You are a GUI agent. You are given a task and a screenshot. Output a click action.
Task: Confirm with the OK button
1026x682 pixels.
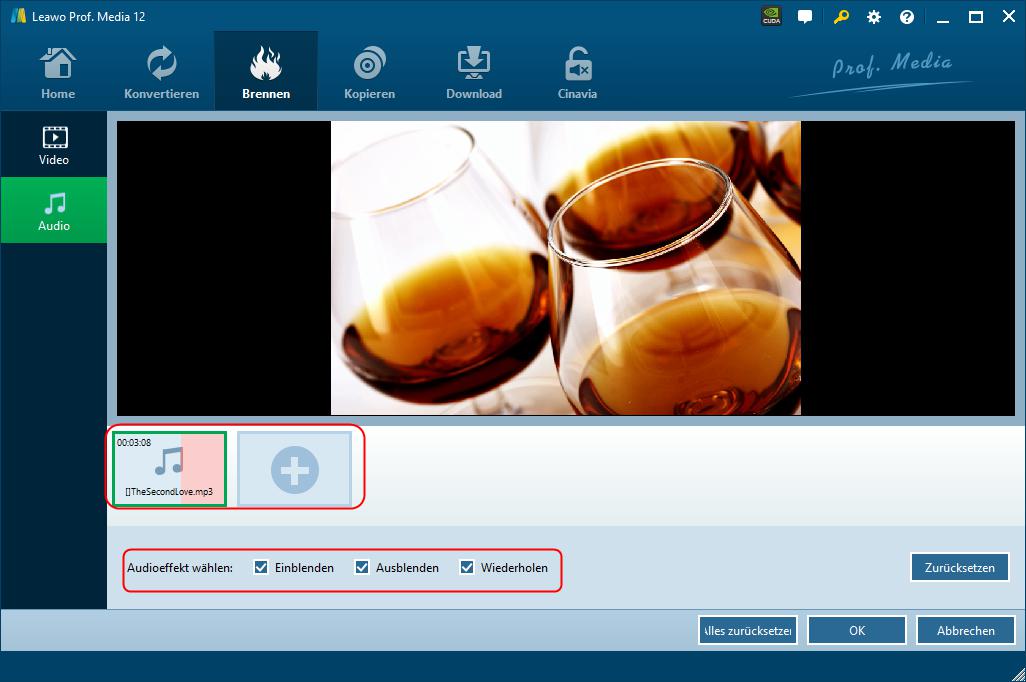[857, 630]
